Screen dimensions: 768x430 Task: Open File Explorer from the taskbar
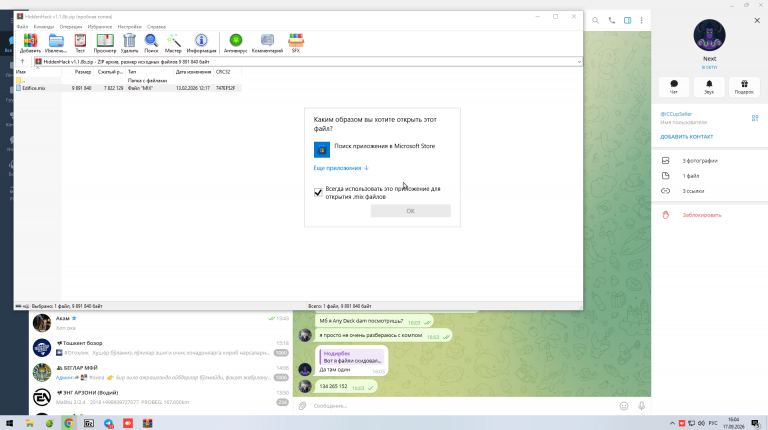click(29, 423)
